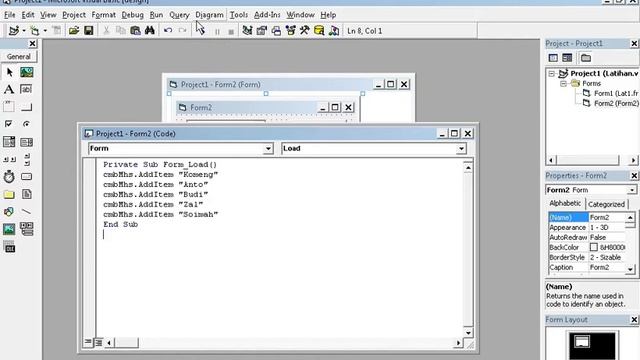Select the BorderStyle property row

click(587, 258)
